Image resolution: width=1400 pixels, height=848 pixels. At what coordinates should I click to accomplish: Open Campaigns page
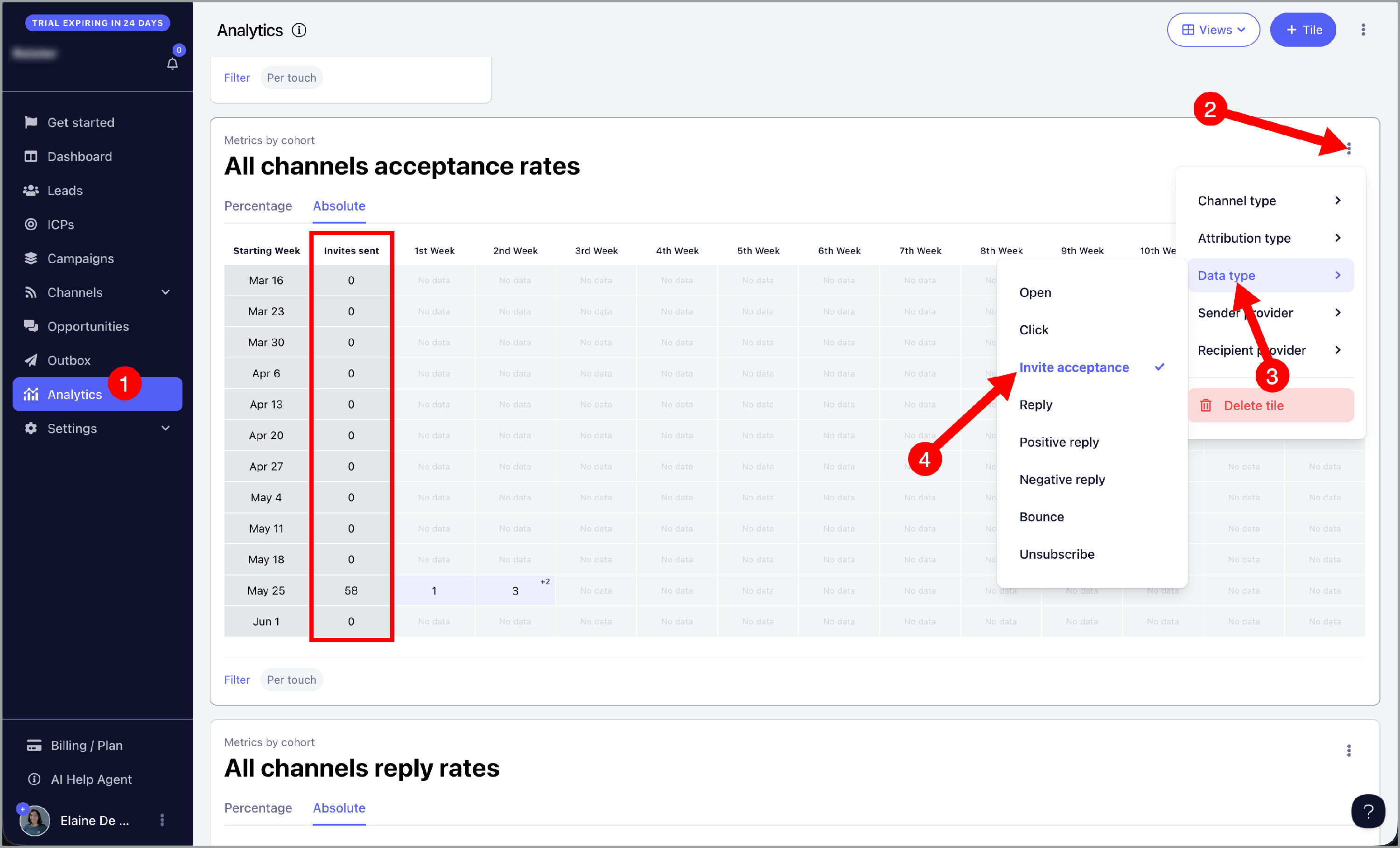point(97,258)
